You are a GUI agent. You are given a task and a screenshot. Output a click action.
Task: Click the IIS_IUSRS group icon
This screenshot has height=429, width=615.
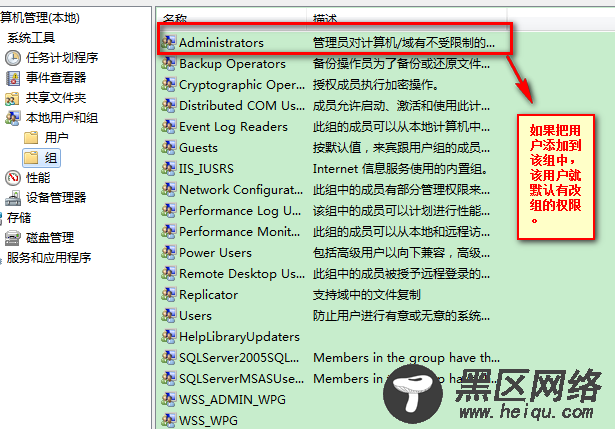coord(169,168)
